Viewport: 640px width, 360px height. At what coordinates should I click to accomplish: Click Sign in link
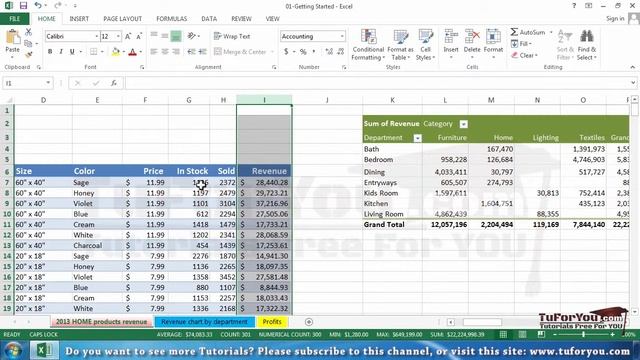[615, 19]
